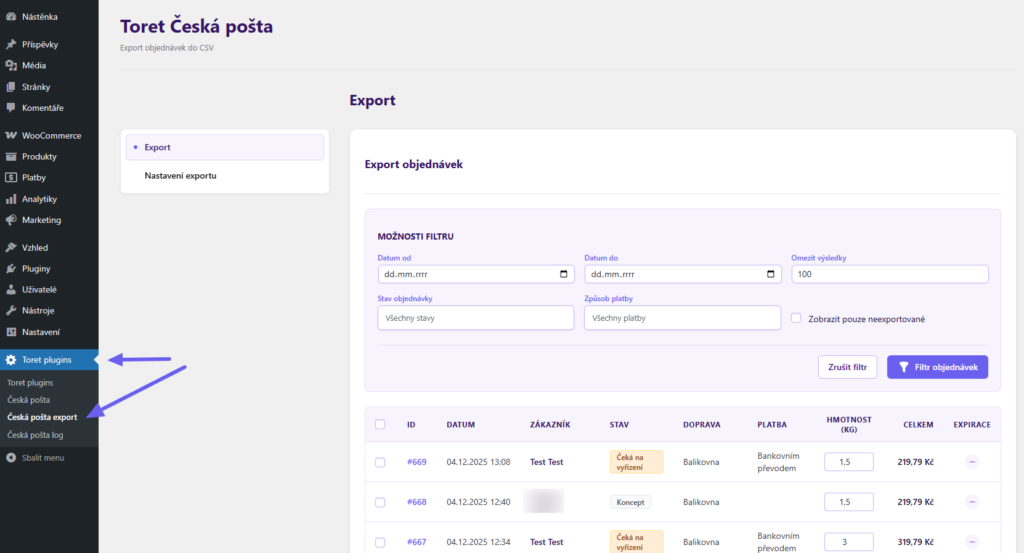Open order link #669

[417, 462]
